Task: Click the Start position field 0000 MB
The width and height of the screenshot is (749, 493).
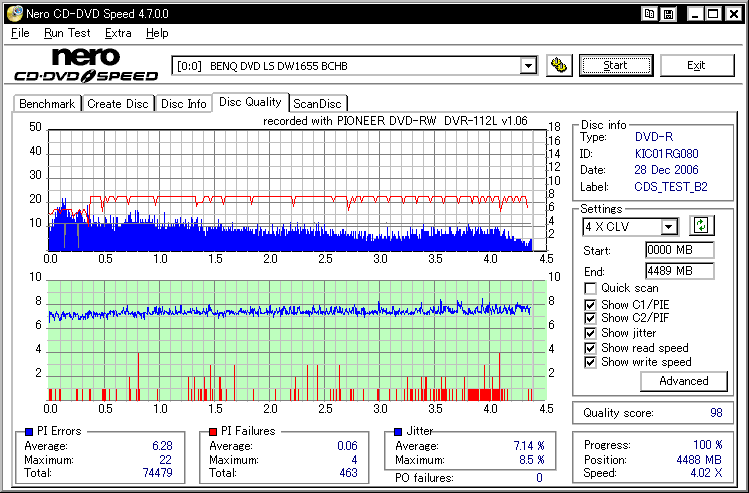Action: pos(679,250)
